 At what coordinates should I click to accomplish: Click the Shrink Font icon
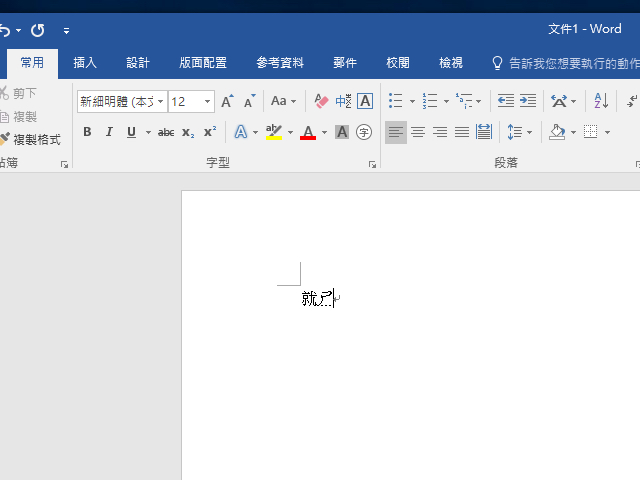250,101
